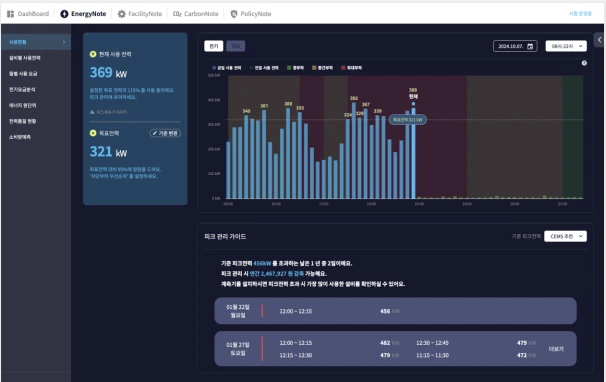Open 전력품질 현황 in the sidebar
Viewport: 606px width, 382px height.
pyautogui.click(x=22, y=121)
